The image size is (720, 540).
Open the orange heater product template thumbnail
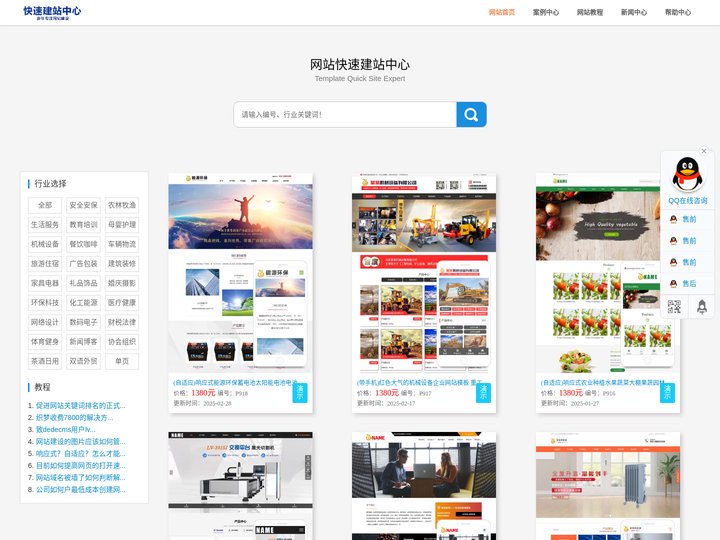(608, 486)
